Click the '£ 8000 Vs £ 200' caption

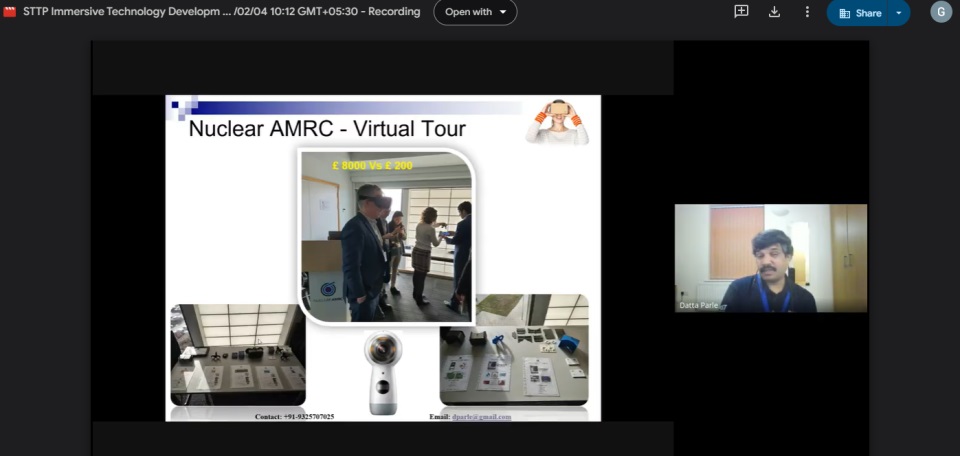tap(372, 165)
